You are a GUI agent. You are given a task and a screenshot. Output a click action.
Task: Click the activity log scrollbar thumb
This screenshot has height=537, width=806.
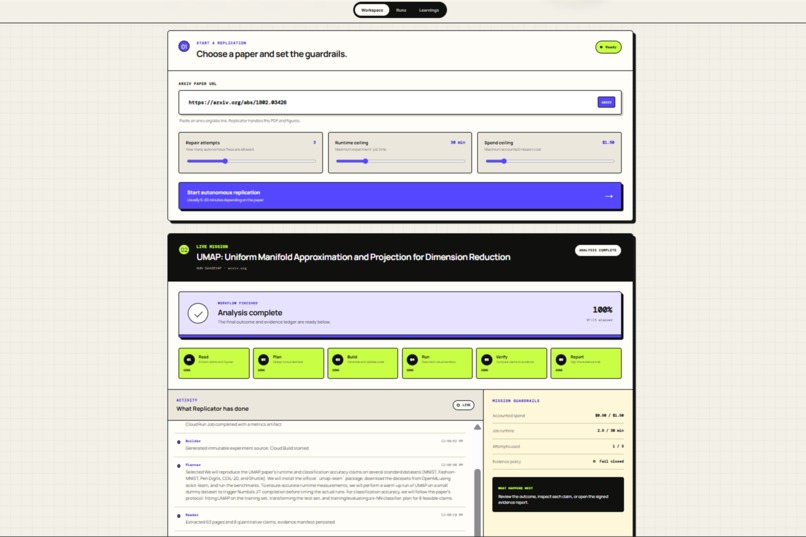pyautogui.click(x=478, y=502)
